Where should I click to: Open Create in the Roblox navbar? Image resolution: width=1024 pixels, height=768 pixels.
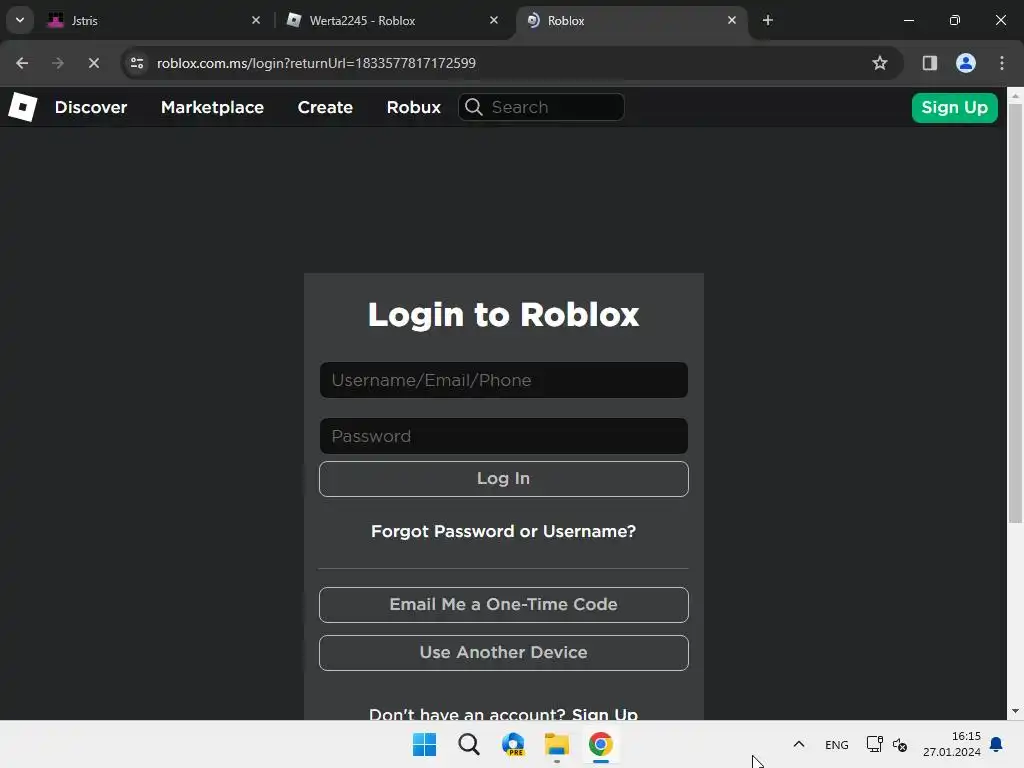[325, 107]
